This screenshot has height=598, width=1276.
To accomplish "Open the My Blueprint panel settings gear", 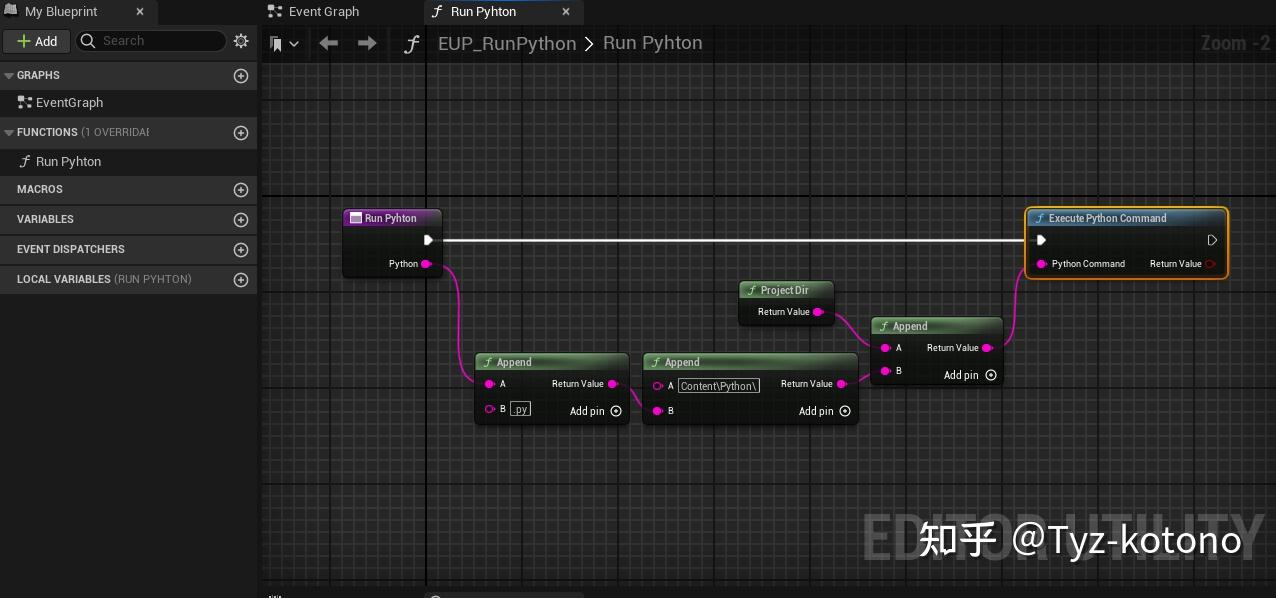I will [x=240, y=41].
